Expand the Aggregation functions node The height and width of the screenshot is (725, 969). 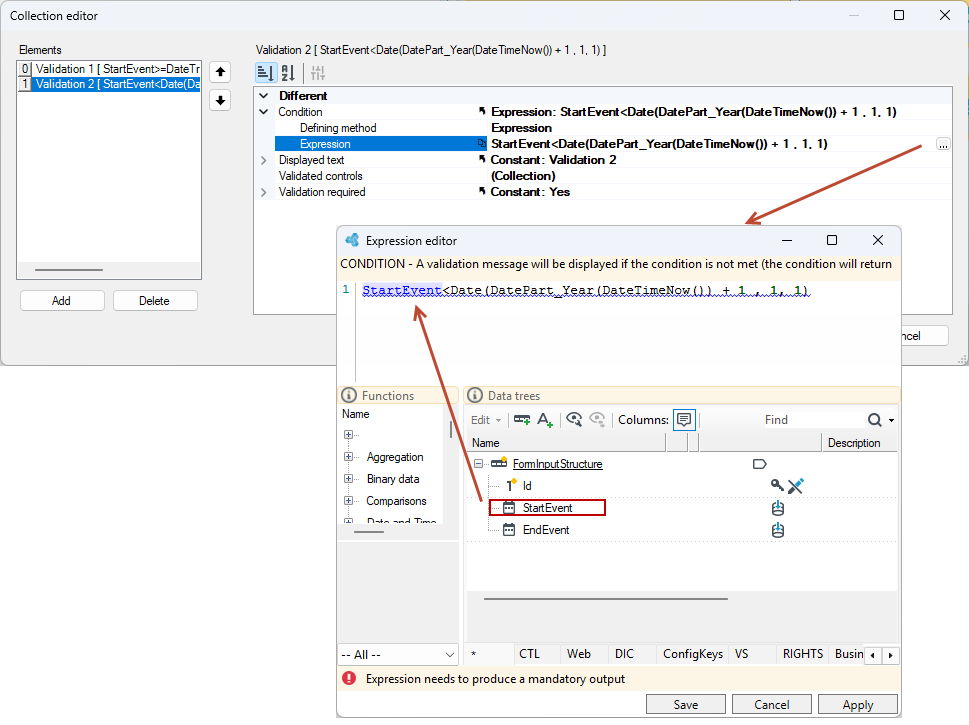click(349, 457)
